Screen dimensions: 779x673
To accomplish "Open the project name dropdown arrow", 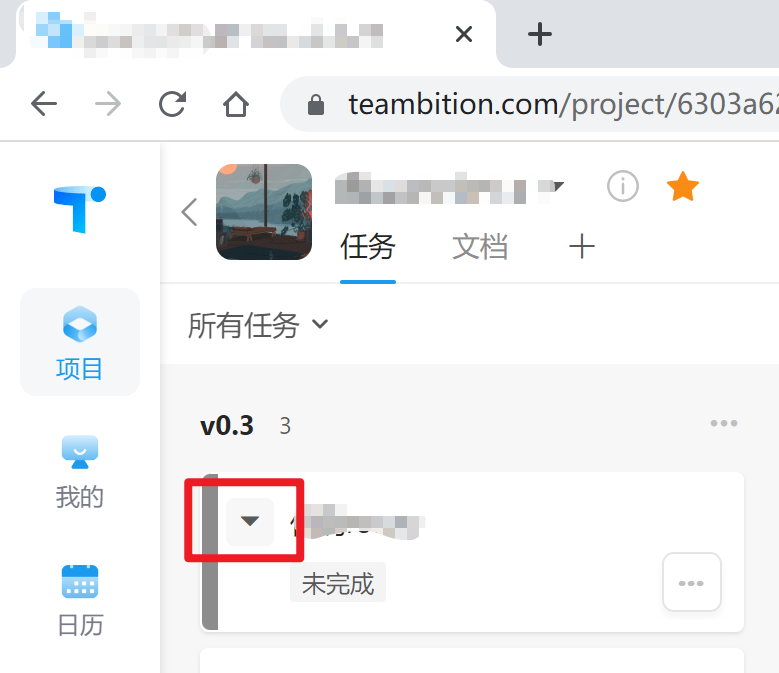I will pyautogui.click(x=557, y=187).
